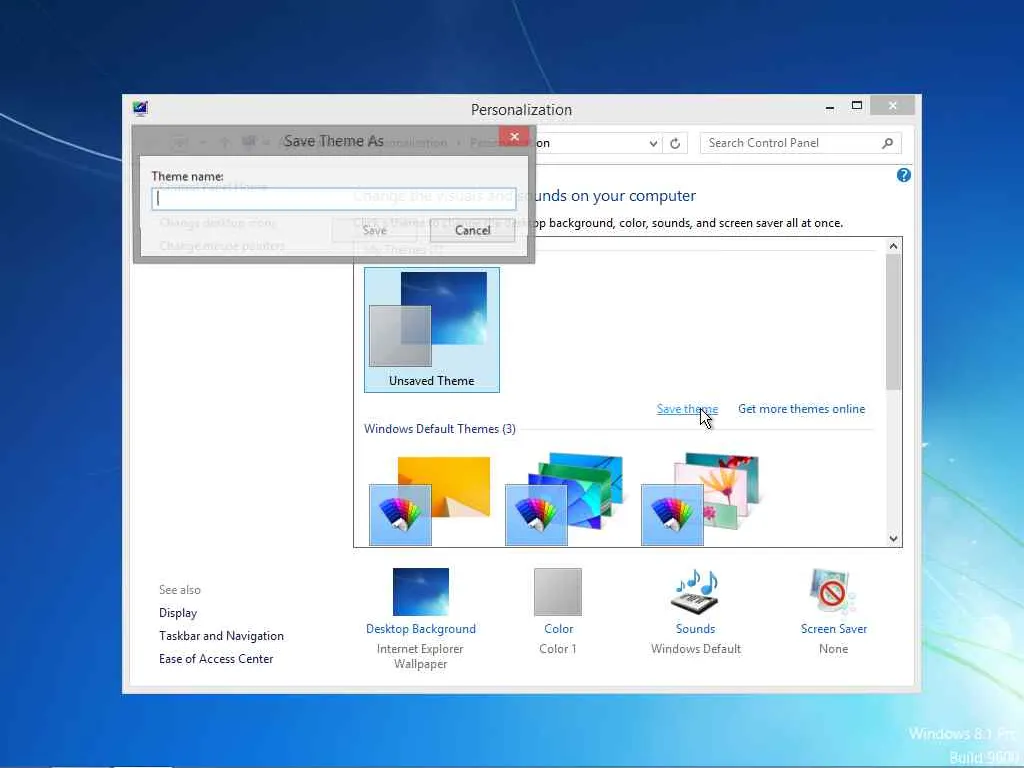
Task: Close the Save Theme As dialog
Action: point(514,136)
